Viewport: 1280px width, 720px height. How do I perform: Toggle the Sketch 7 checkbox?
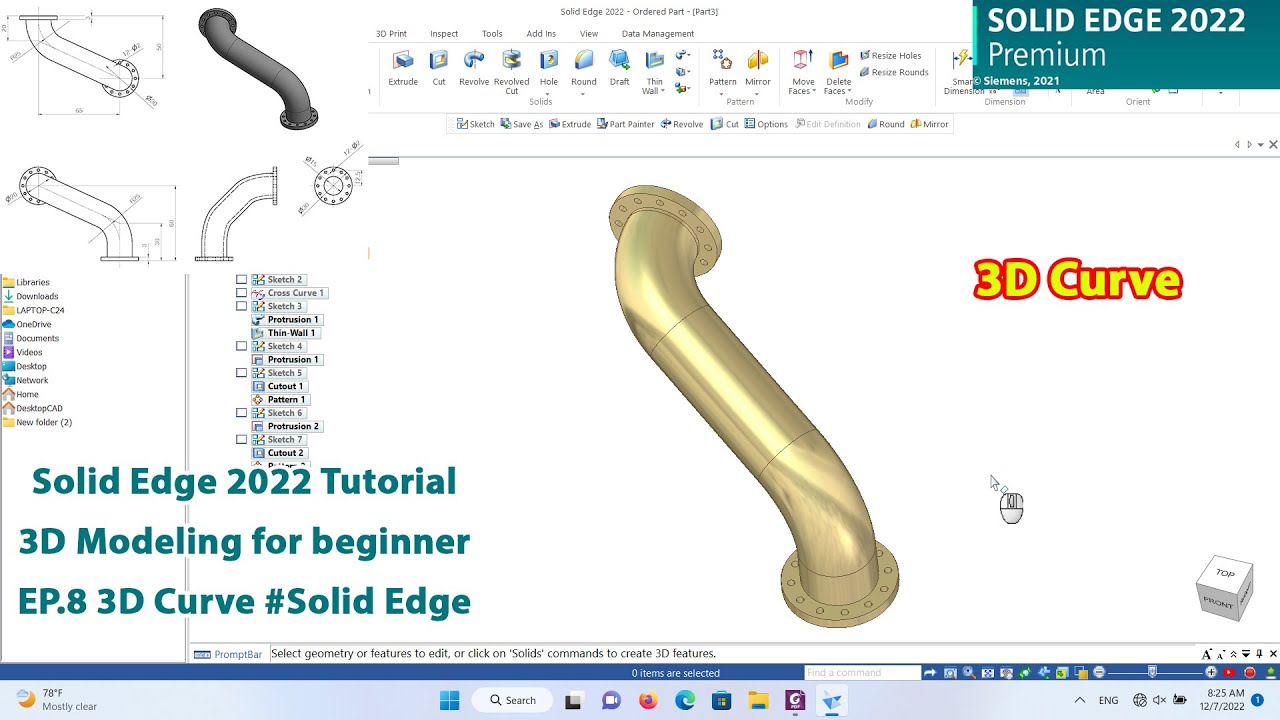click(x=241, y=440)
